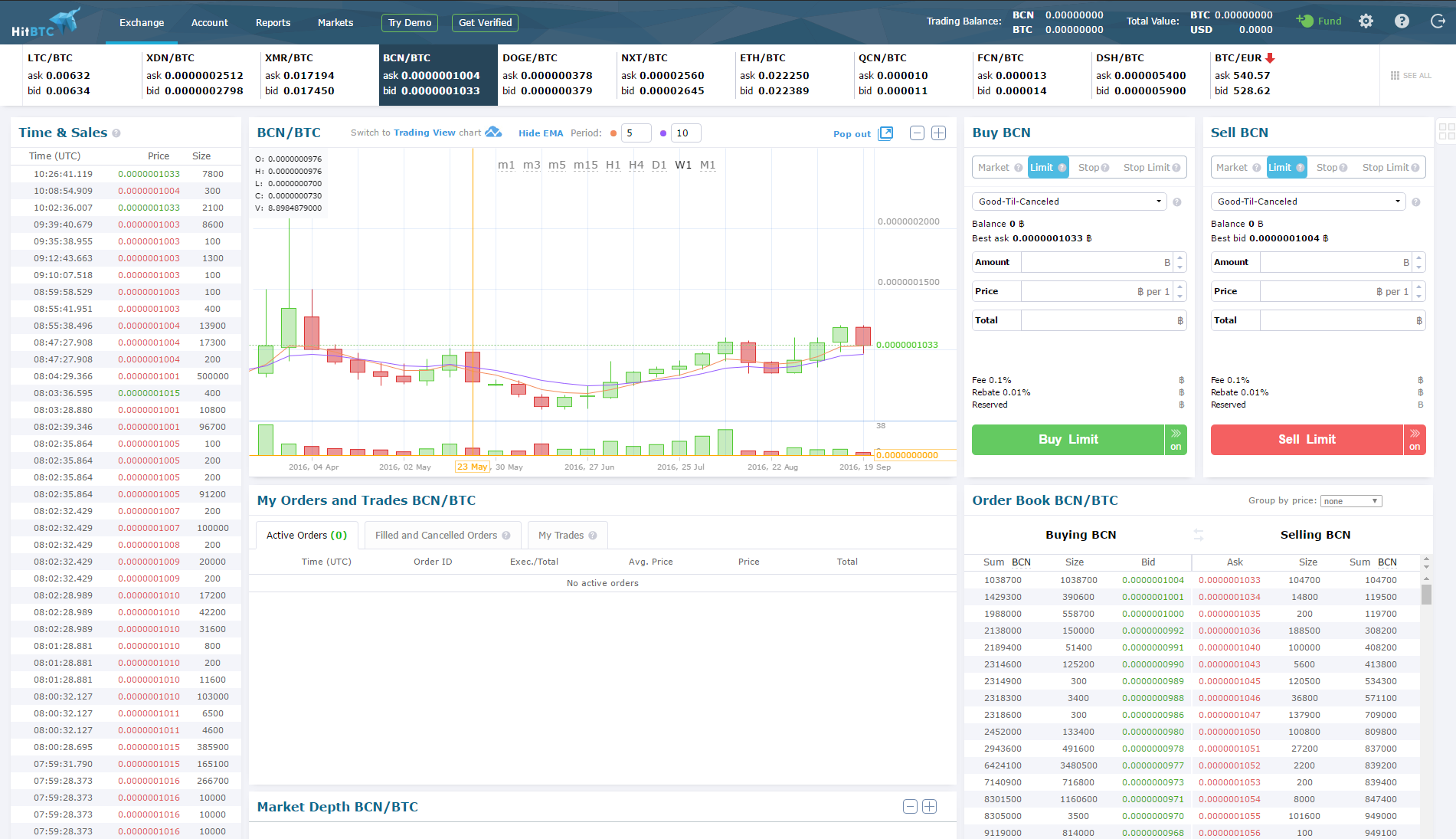1456x839 pixels.
Task: Click the help question mark icon
Action: [1402, 21]
